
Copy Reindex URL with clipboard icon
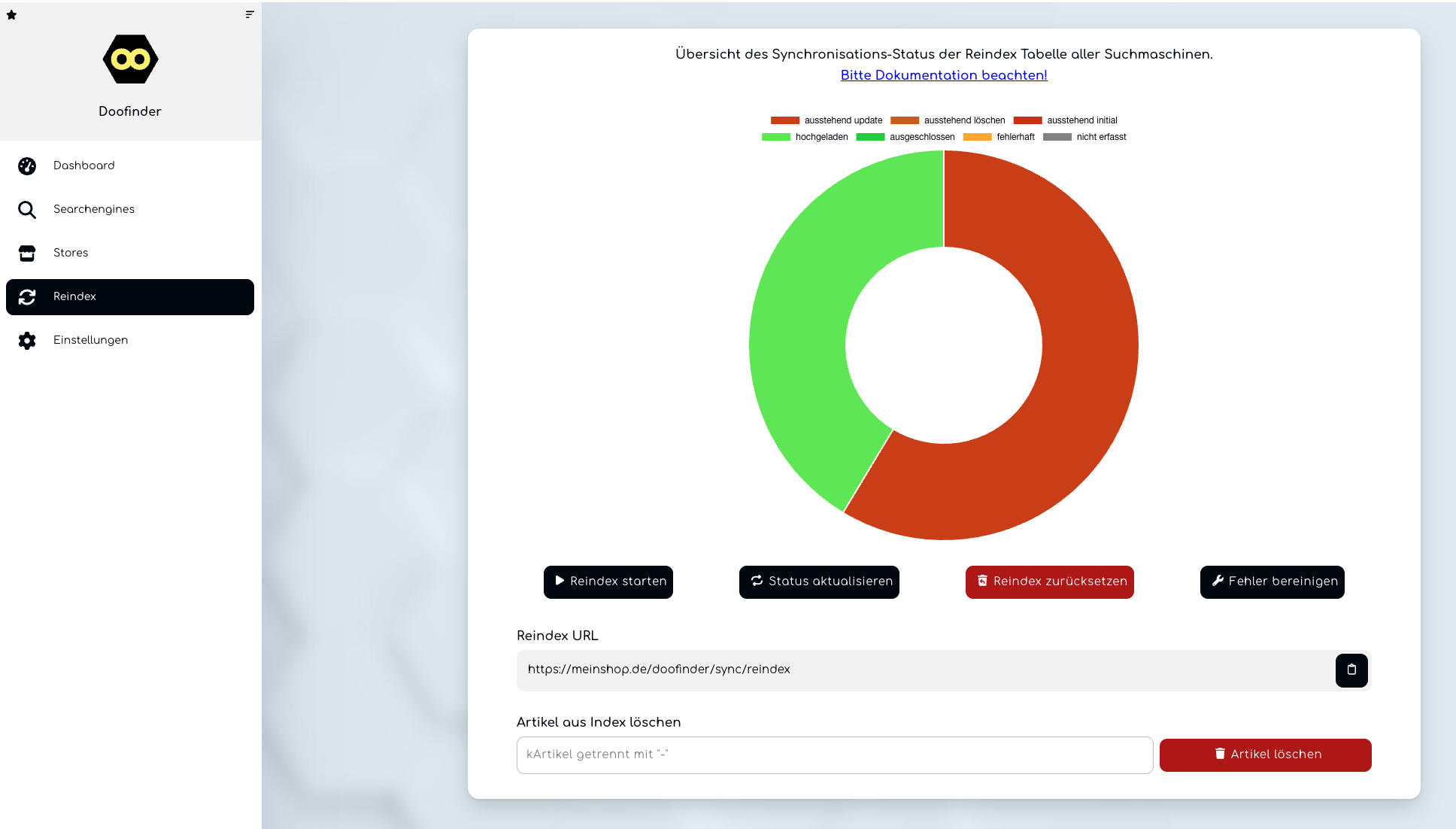1351,670
